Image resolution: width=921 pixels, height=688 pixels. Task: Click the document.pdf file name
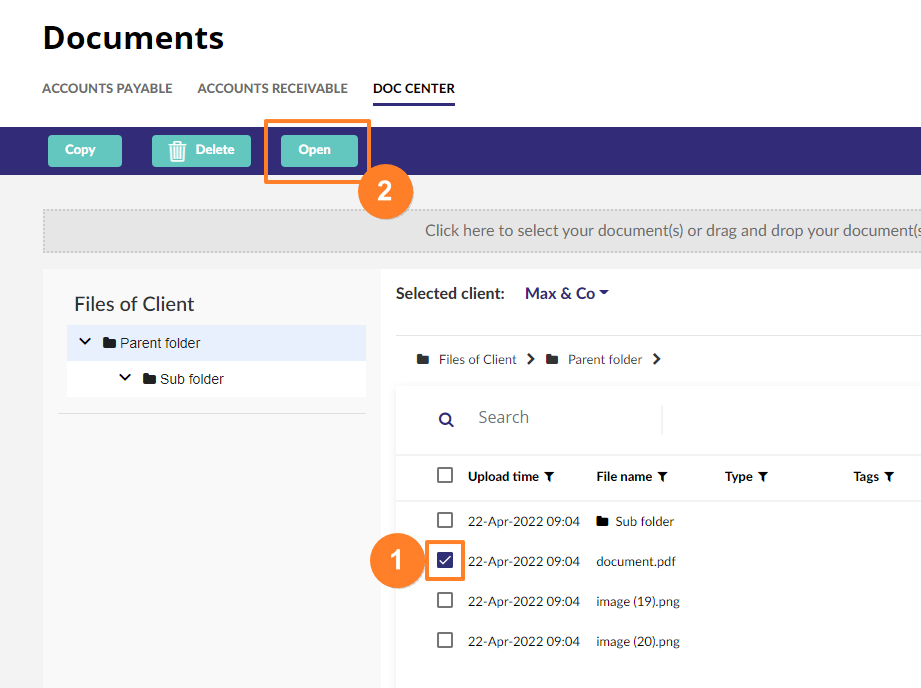(x=636, y=562)
